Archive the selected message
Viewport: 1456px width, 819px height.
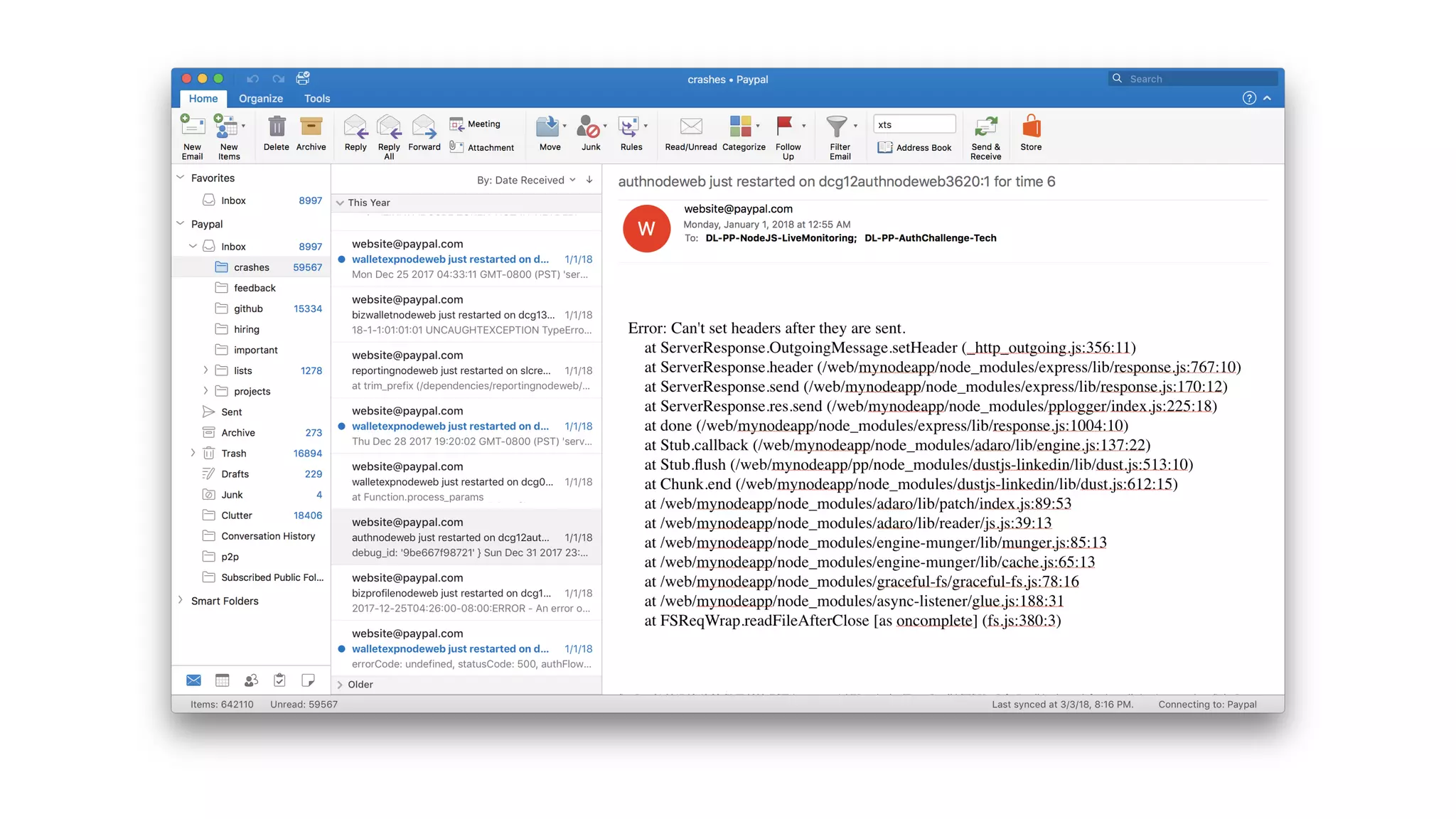click(x=311, y=128)
